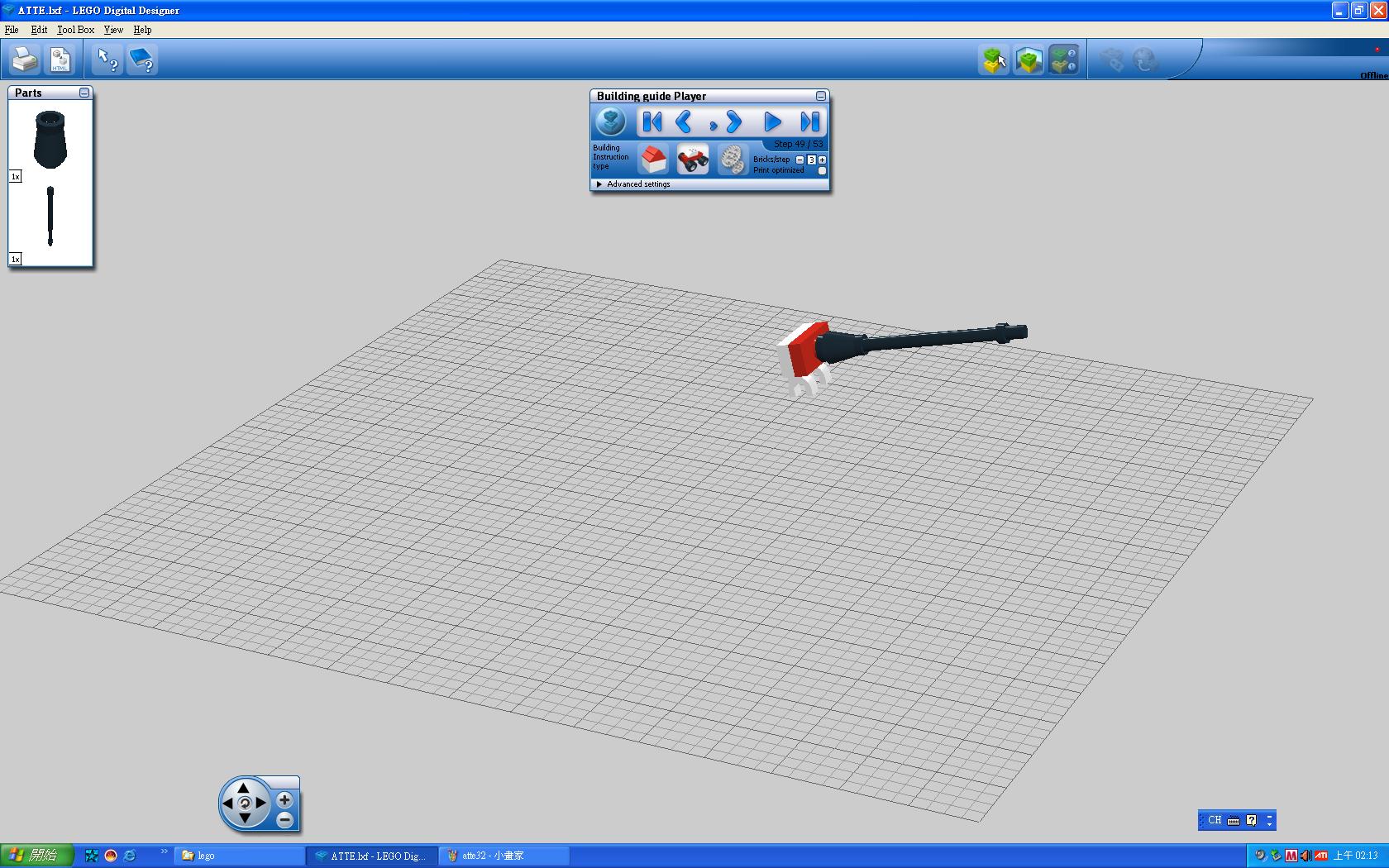Screen dimensions: 1389x868
Task: Rotate camera view down
Action: [244, 818]
